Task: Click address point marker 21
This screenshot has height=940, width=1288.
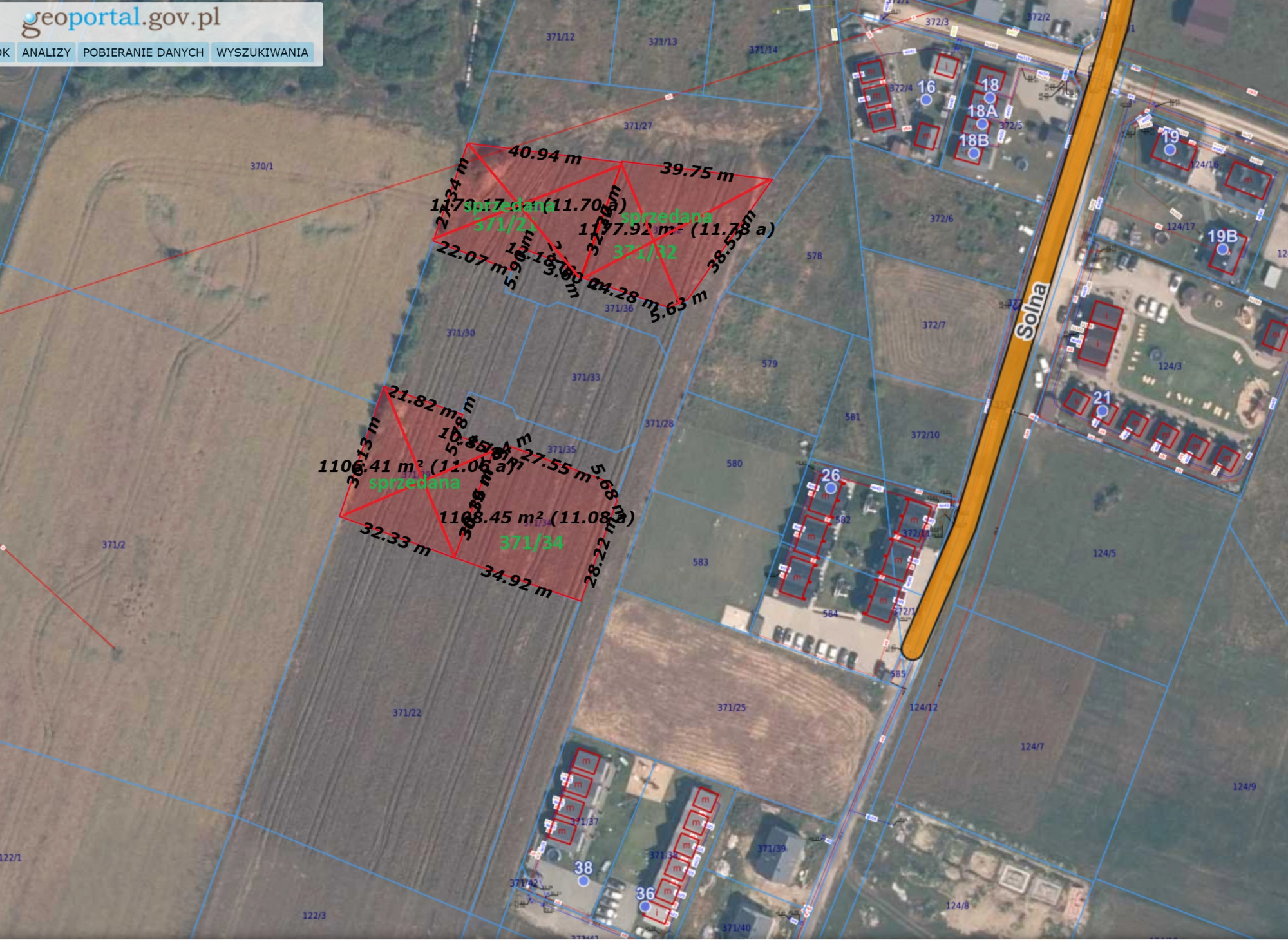Action: (x=1102, y=410)
